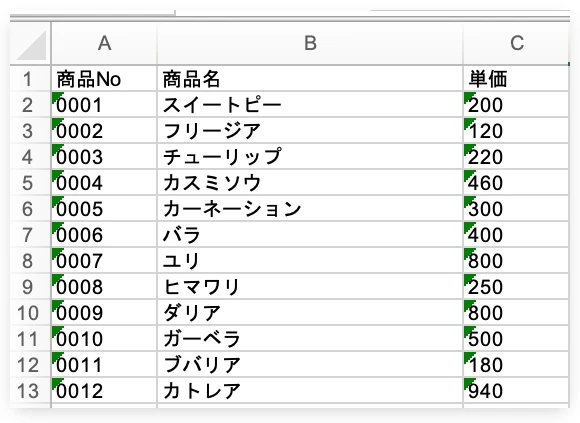Screen dimensions: 580x423
Task: Select column B header
Action: click(310, 43)
